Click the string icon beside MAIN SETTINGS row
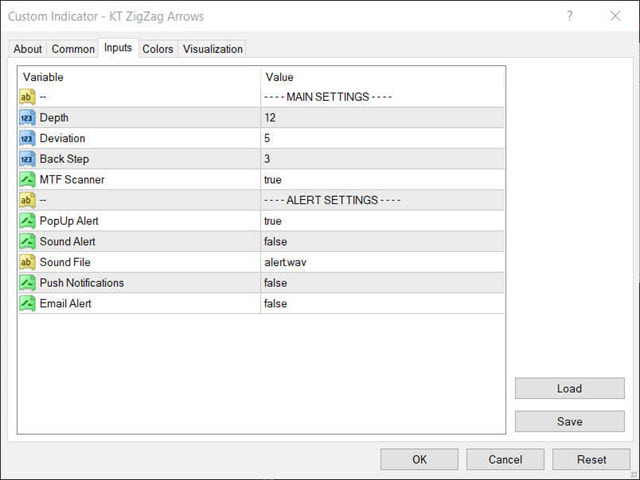 pos(27,97)
